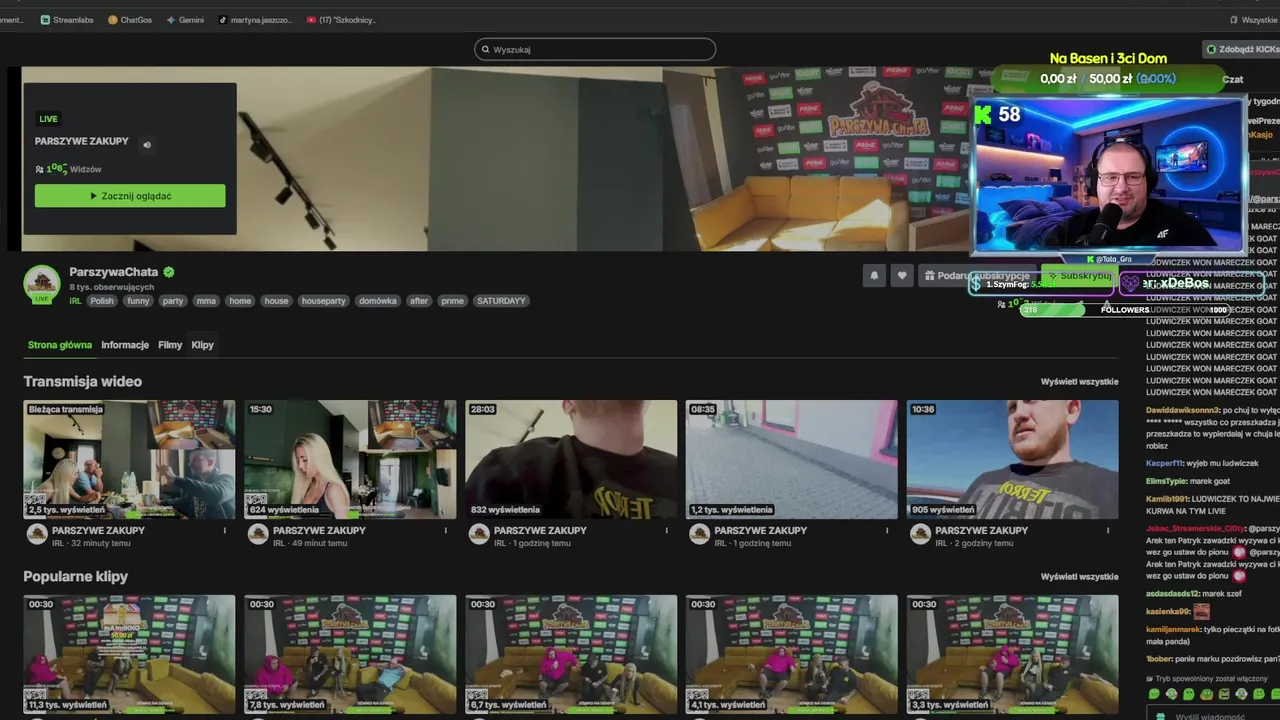Select the party tag
The image size is (1280, 720).
(173, 301)
